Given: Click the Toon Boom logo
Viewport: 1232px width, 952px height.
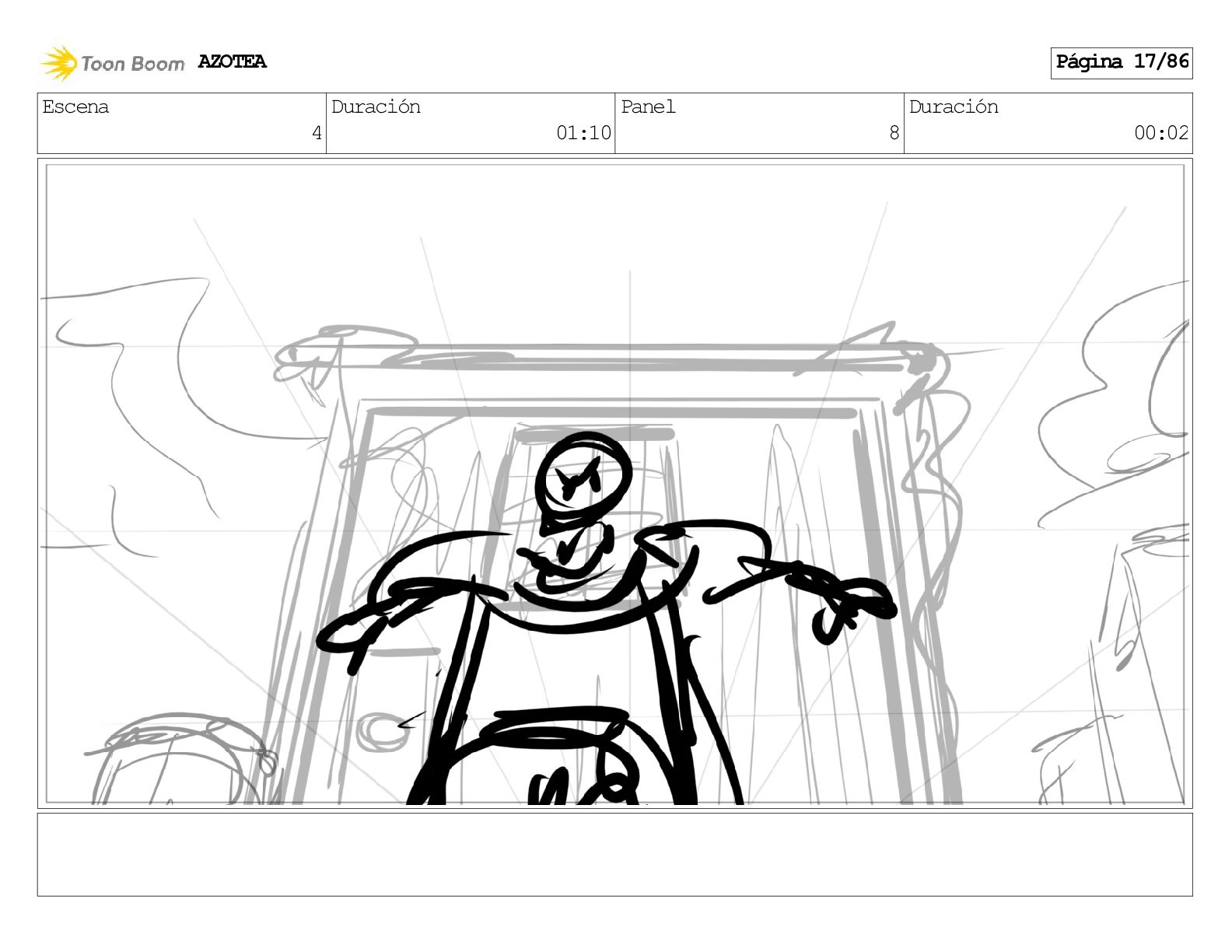Looking at the screenshot, I should click(x=113, y=63).
